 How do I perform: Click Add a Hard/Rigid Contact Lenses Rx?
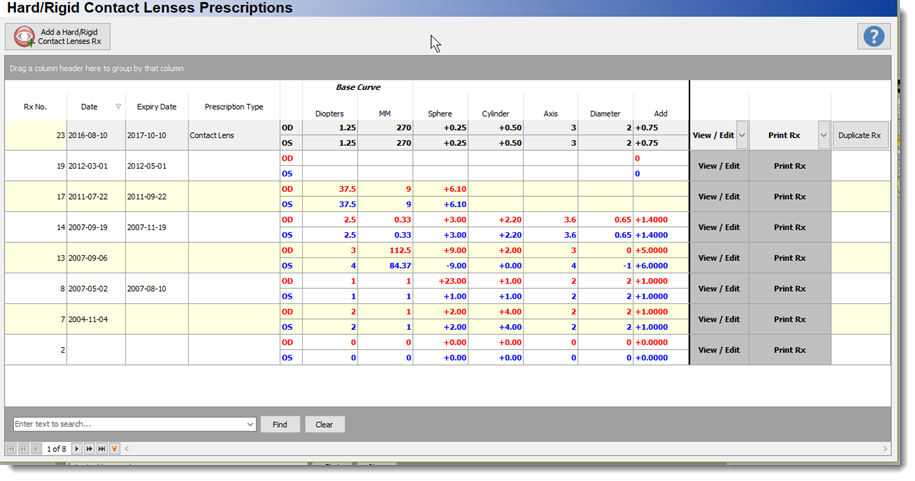point(58,37)
